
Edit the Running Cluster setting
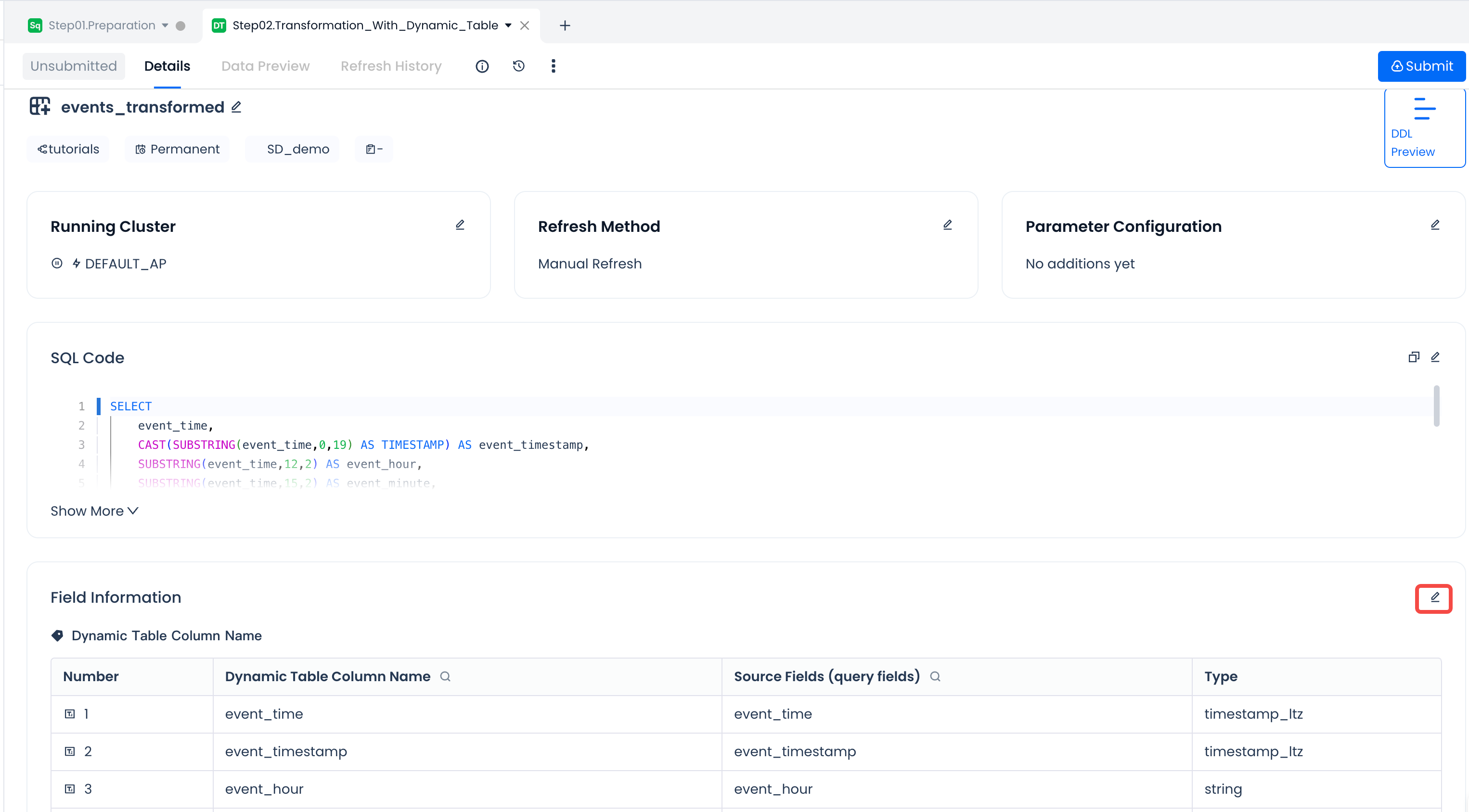[460, 225]
